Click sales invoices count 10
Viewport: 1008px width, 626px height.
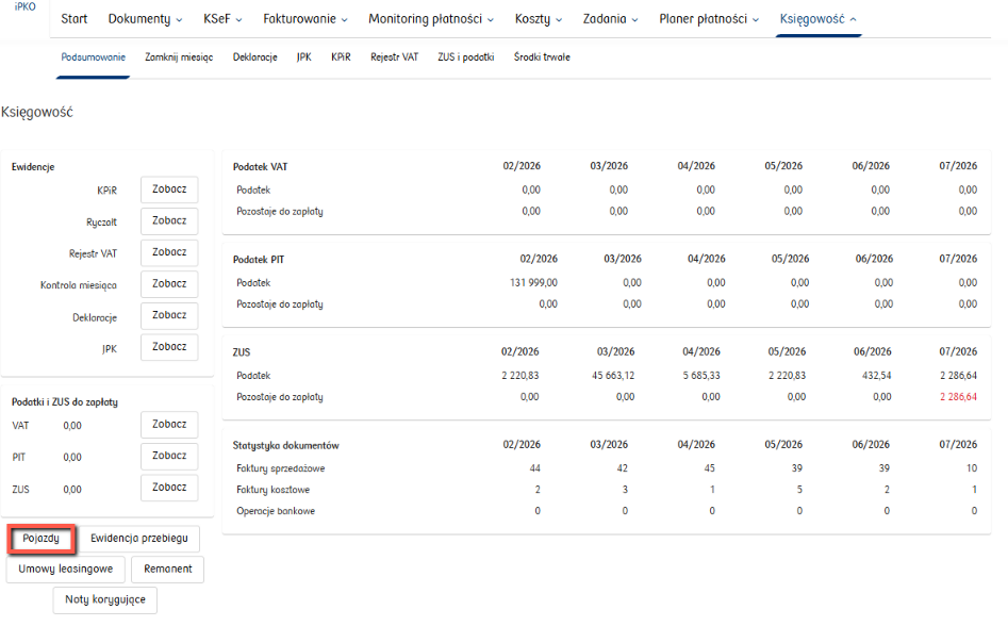pyautogui.click(x=971, y=469)
